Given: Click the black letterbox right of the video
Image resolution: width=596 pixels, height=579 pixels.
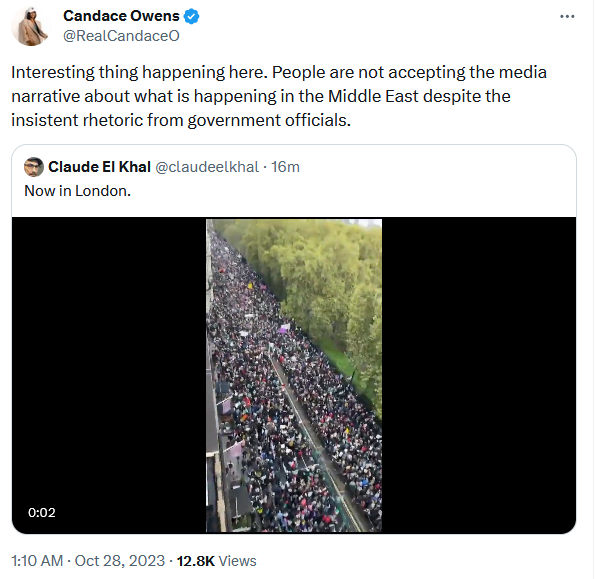Looking at the screenshot, I should click(479, 375).
